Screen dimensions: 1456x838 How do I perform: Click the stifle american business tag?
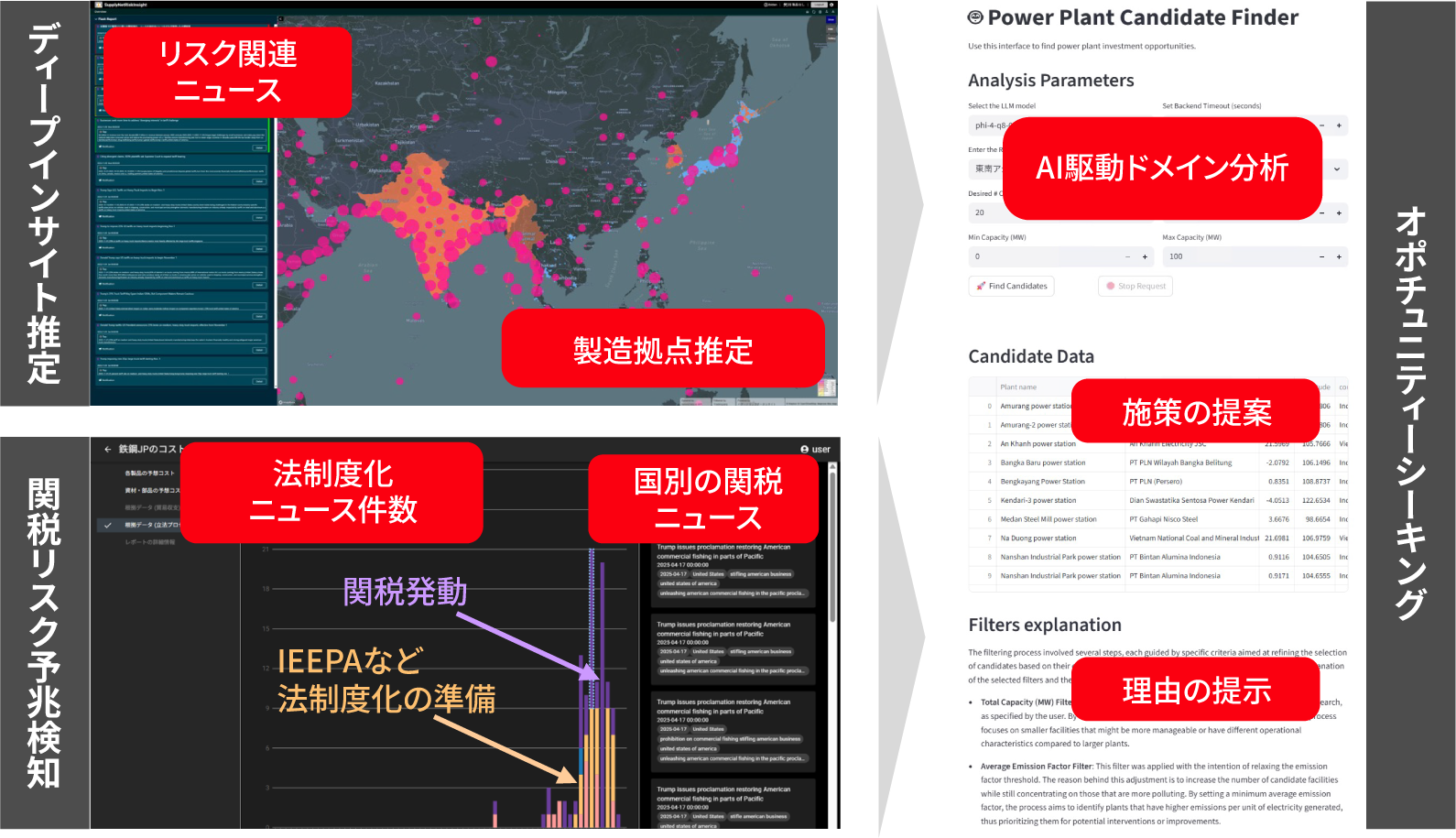point(759,816)
